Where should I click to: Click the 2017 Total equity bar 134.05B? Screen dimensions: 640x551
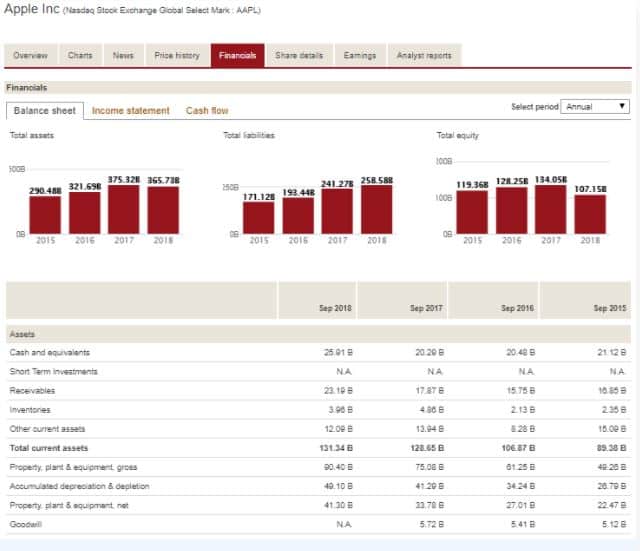(551, 209)
